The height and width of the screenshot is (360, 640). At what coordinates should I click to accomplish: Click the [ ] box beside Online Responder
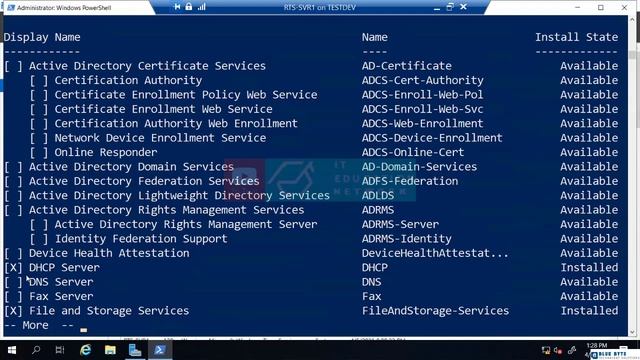click(39, 153)
